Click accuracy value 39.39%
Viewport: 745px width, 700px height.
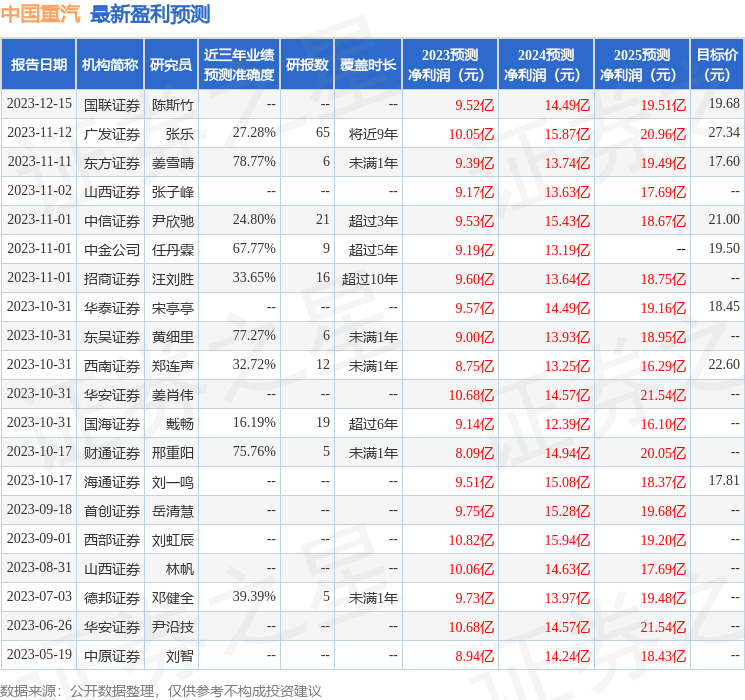tap(254, 596)
